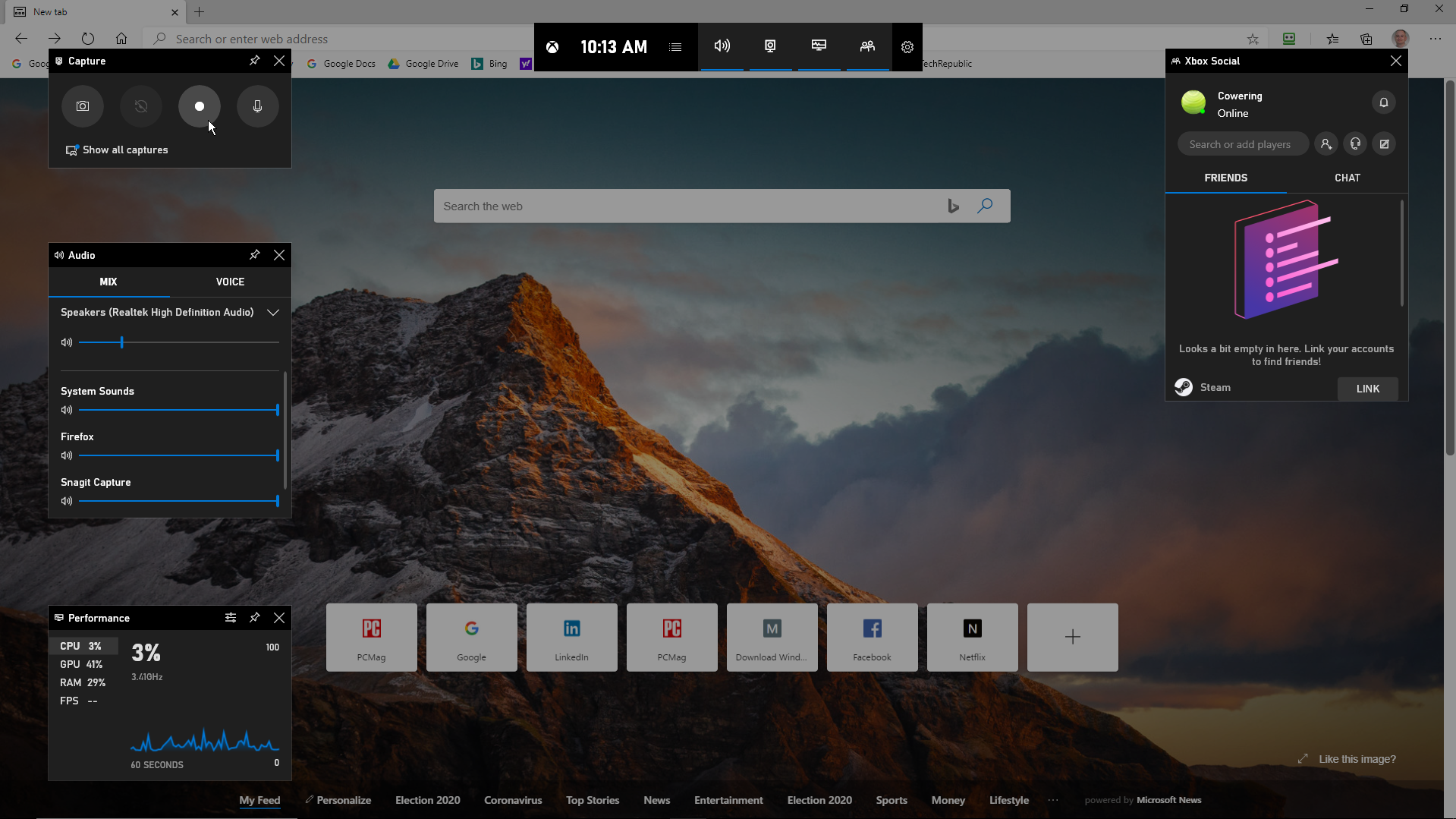Viewport: 1456px width, 819px height.
Task: Open the Google Docs bookmark
Action: coord(341,64)
